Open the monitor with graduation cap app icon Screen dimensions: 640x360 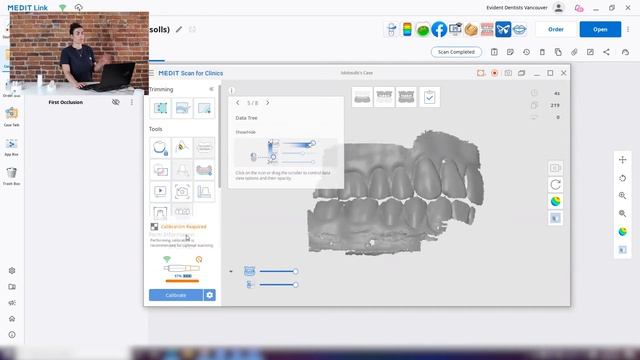455,29
